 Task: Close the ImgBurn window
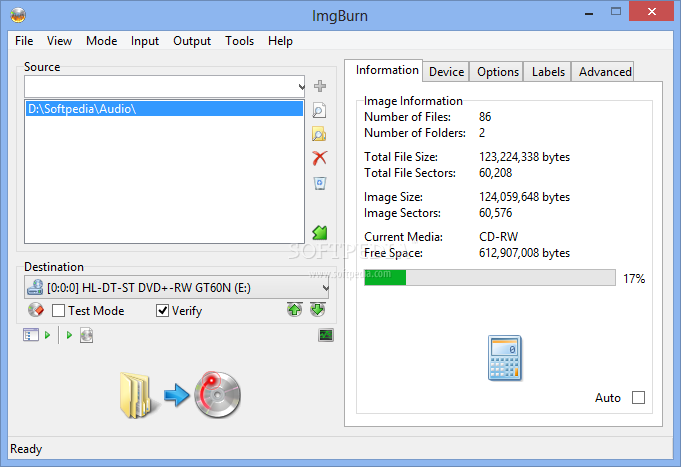pos(651,11)
